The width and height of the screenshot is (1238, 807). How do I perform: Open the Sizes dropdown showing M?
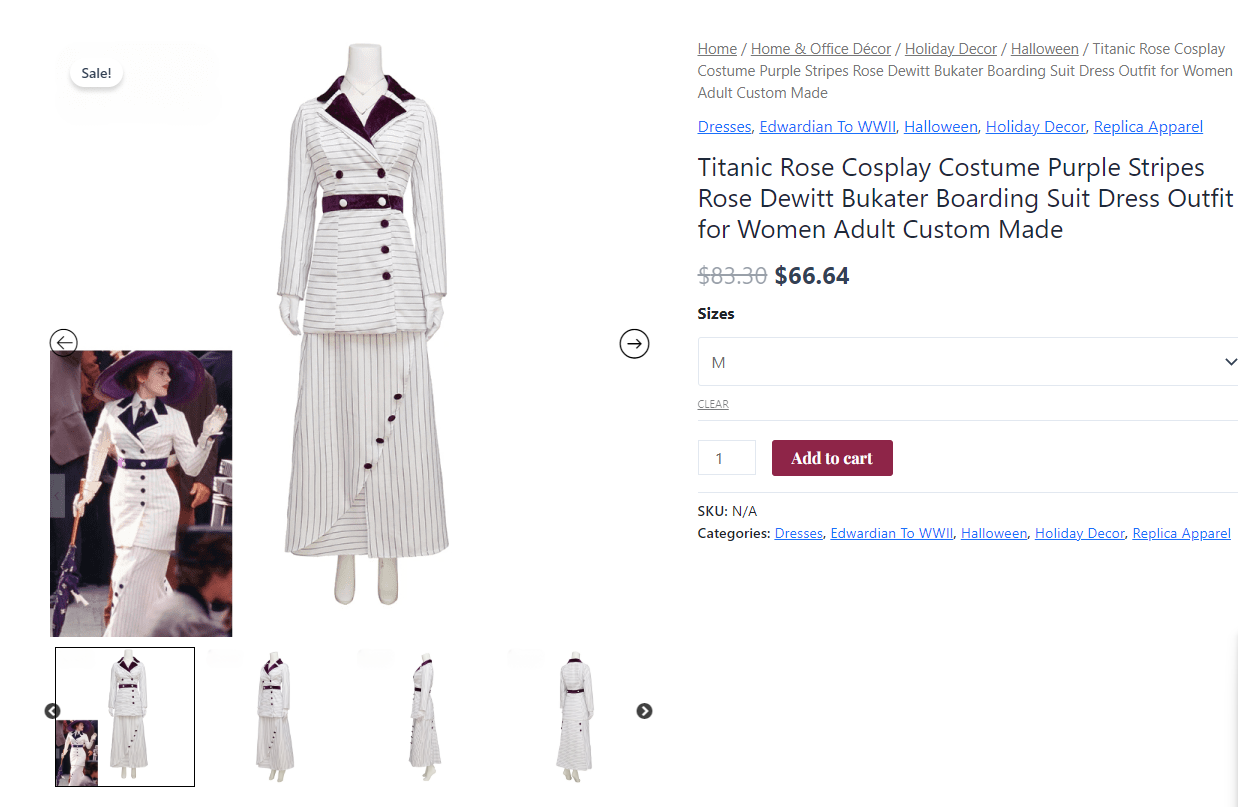point(967,362)
